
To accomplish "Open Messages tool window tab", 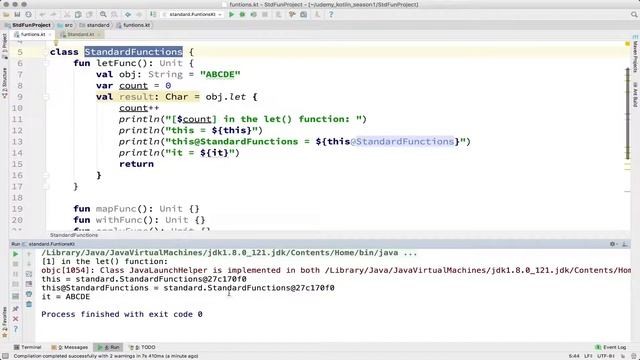I will 70,347.
